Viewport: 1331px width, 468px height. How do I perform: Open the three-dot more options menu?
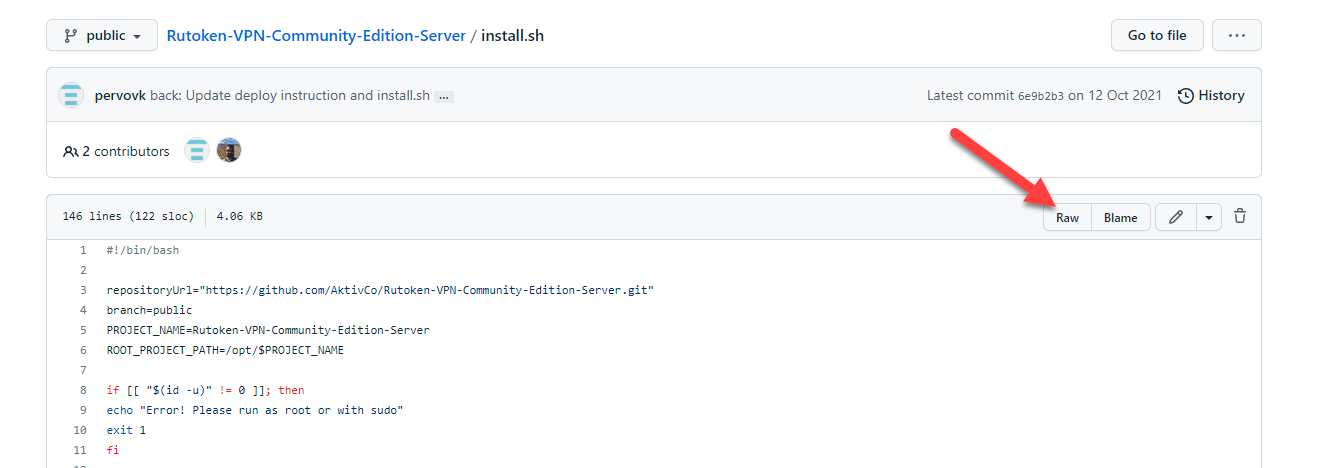click(1236, 36)
